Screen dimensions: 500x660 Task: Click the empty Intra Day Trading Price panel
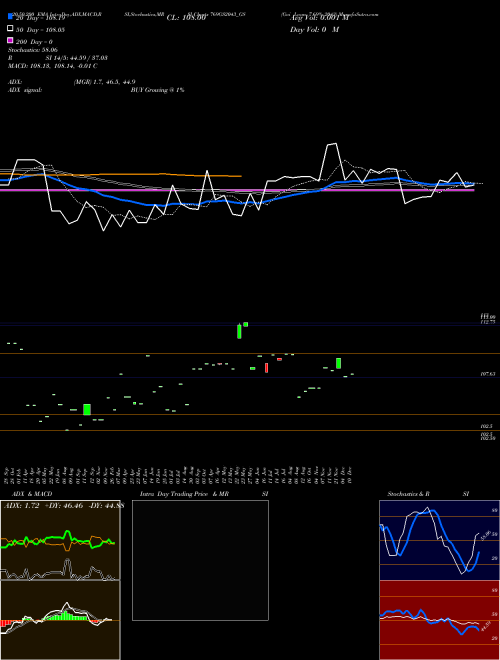(200, 560)
